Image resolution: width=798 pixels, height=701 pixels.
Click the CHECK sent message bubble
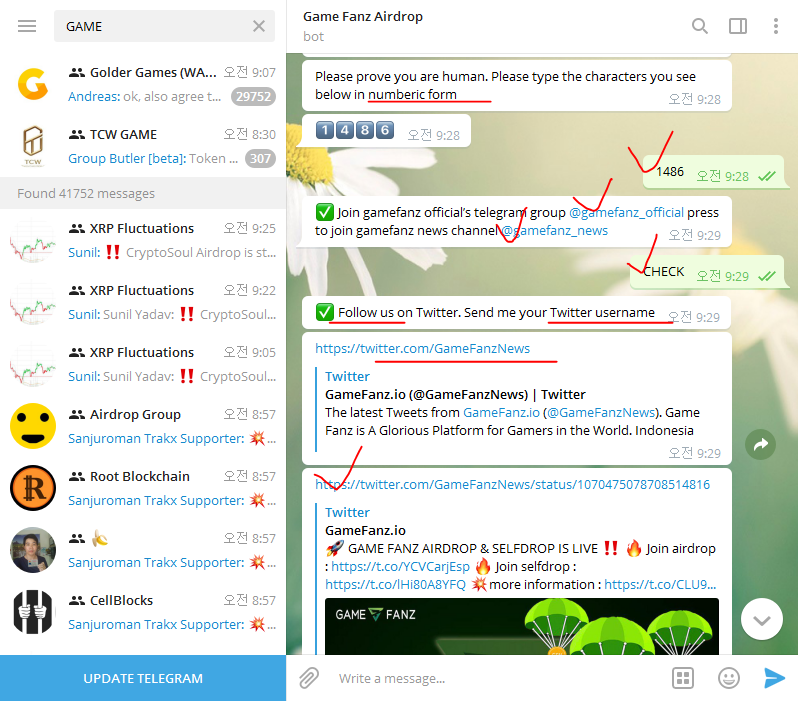[x=709, y=272]
